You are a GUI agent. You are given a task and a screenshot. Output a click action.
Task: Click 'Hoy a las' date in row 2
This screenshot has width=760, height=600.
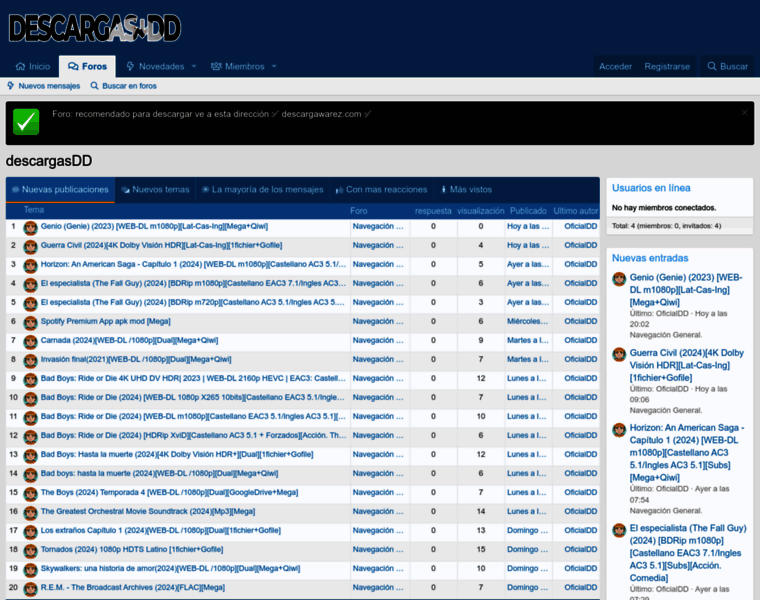click(528, 245)
